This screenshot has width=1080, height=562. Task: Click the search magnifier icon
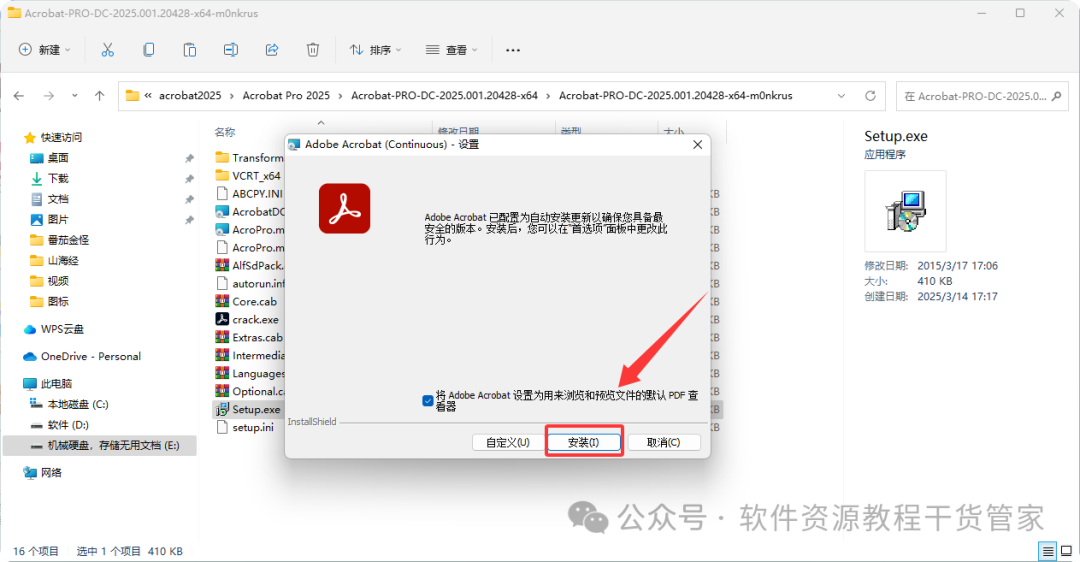pos(1057,96)
